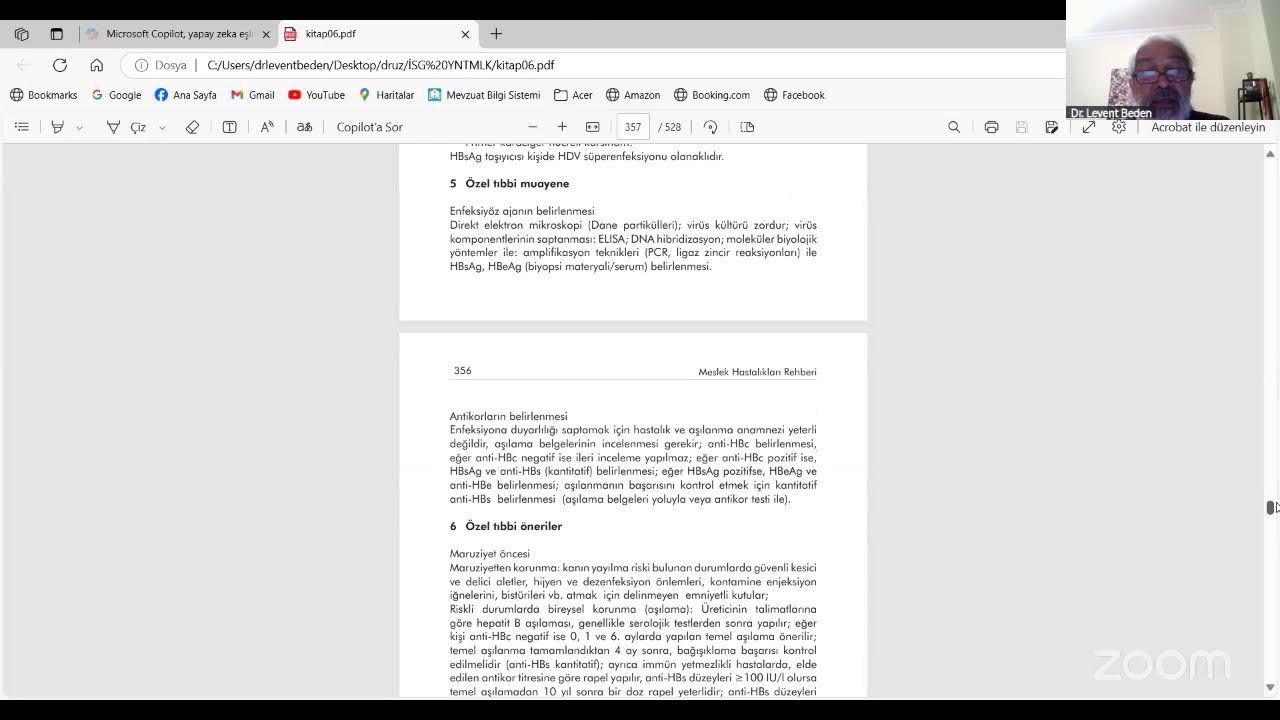Add a text box to the PDF
This screenshot has width=1280, height=720.
(x=229, y=127)
